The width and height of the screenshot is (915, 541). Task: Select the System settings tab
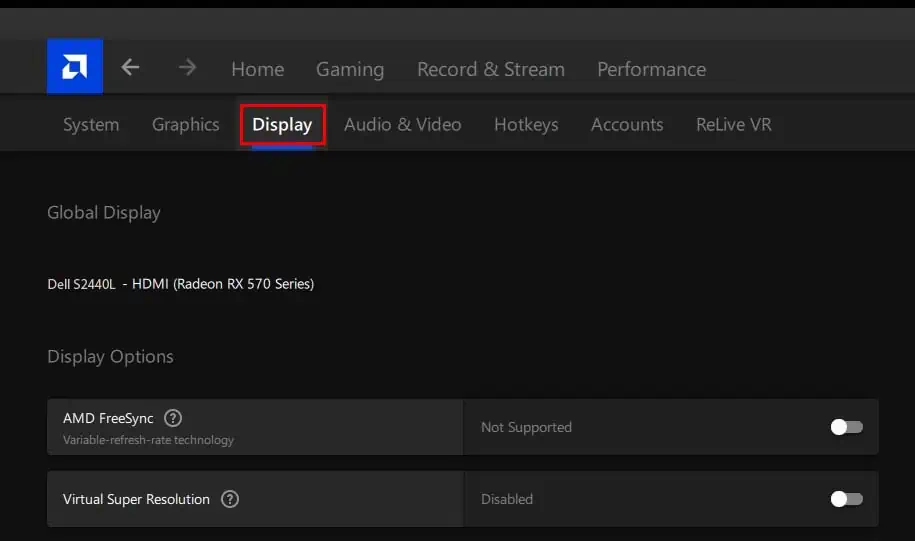point(91,125)
